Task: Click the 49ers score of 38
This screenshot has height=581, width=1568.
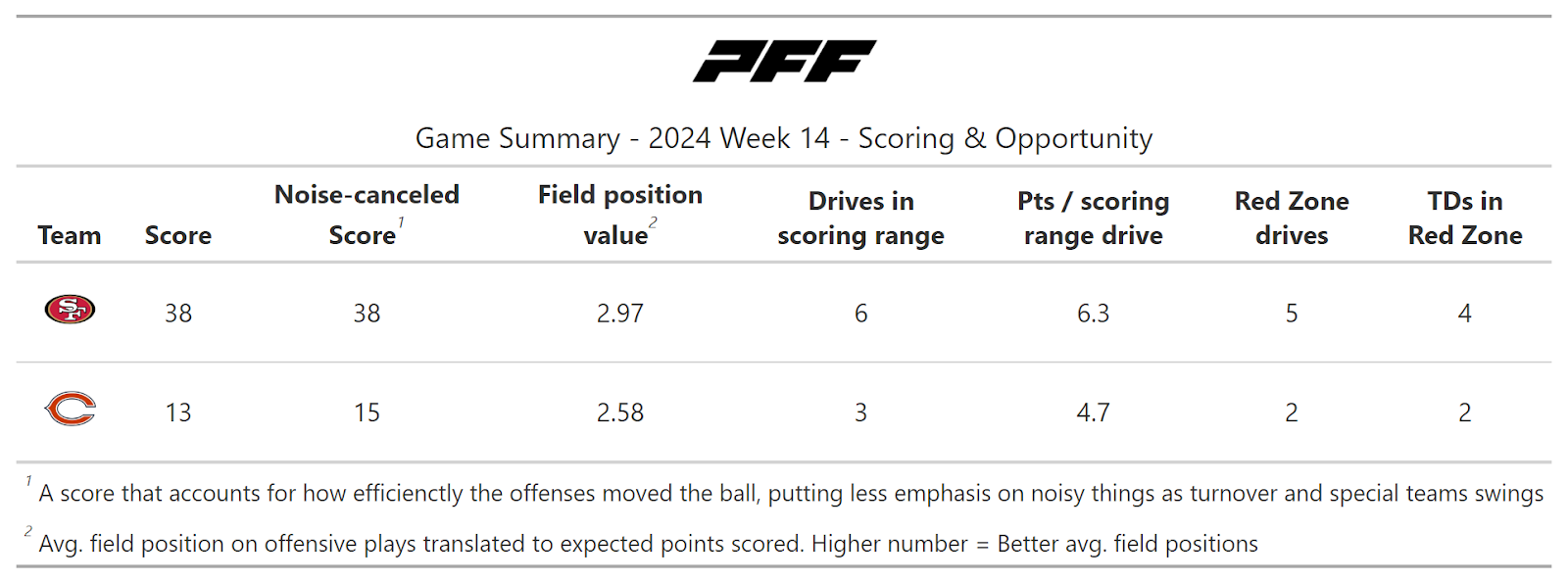Action: coord(178,314)
